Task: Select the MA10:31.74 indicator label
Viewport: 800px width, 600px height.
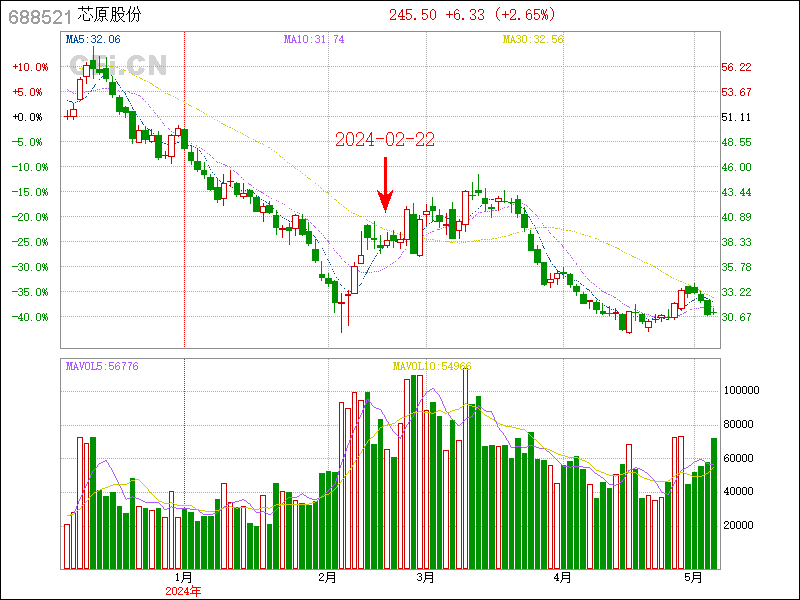Action: click(x=314, y=39)
